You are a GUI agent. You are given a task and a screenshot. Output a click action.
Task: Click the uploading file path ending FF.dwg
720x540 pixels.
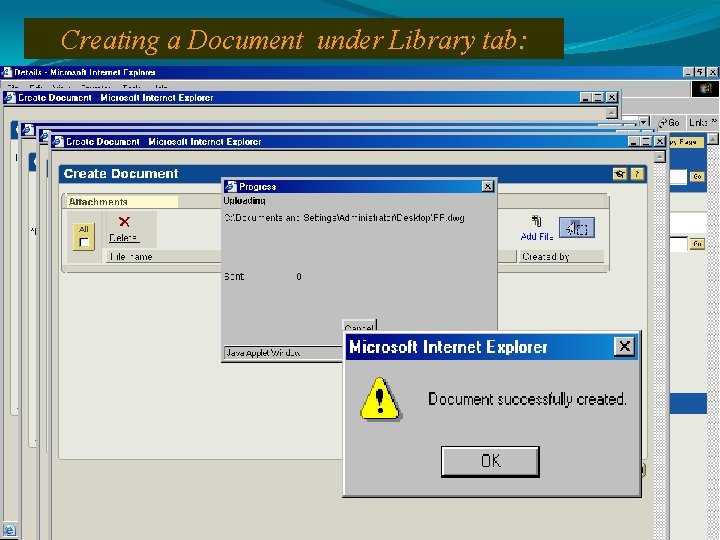pyautogui.click(x=344, y=218)
